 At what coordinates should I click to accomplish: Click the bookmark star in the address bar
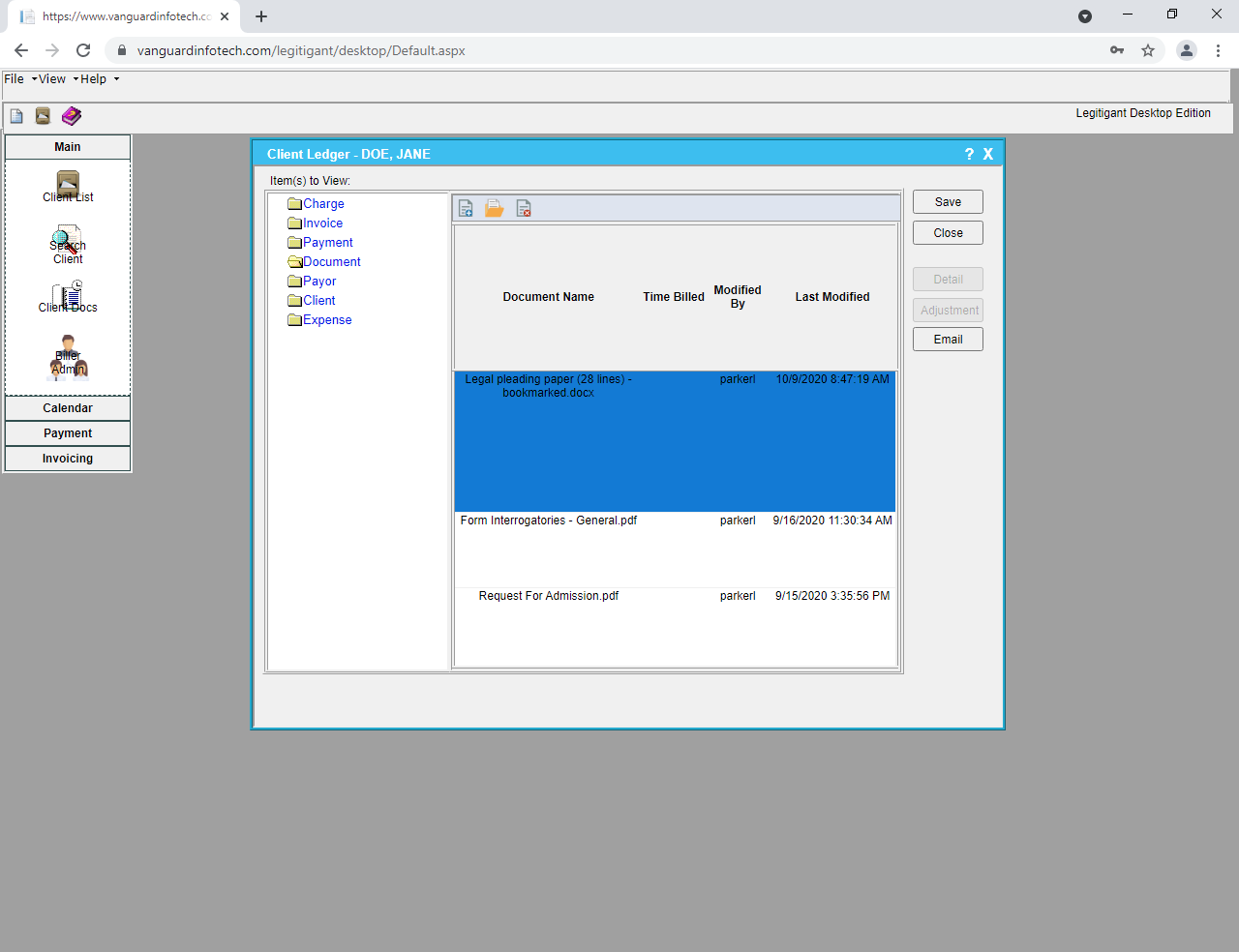[x=1148, y=49]
